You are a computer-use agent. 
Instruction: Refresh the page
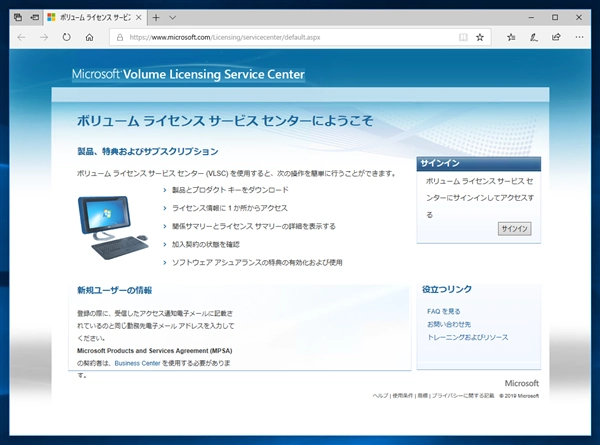pos(67,37)
